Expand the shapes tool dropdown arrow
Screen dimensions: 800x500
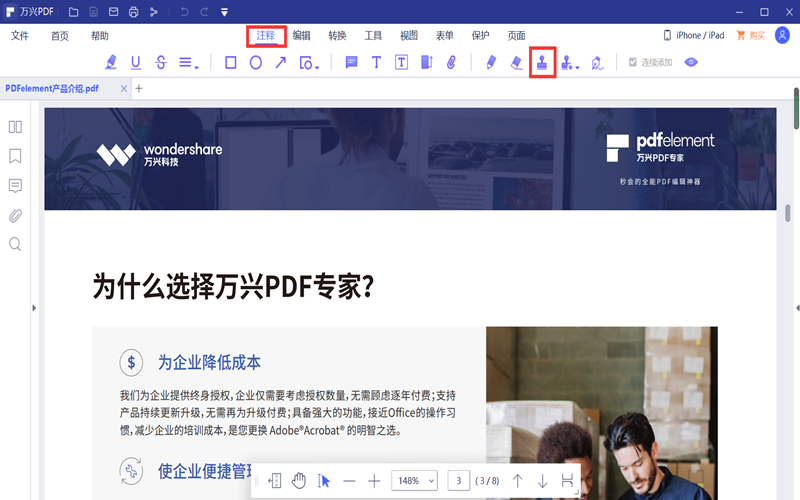(x=317, y=66)
